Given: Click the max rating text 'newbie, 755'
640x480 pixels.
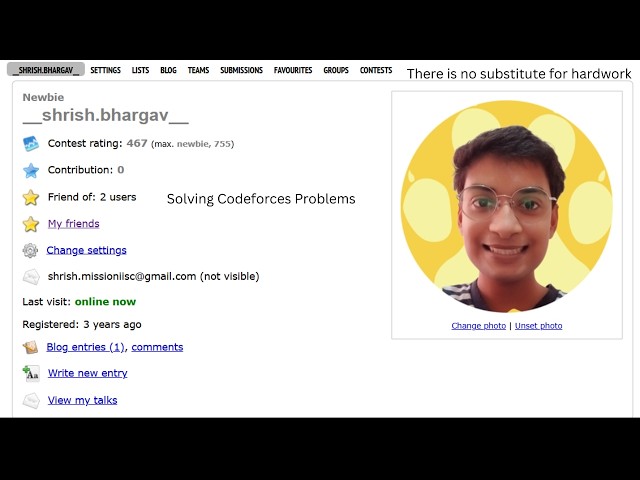Looking at the screenshot, I should (205, 144).
